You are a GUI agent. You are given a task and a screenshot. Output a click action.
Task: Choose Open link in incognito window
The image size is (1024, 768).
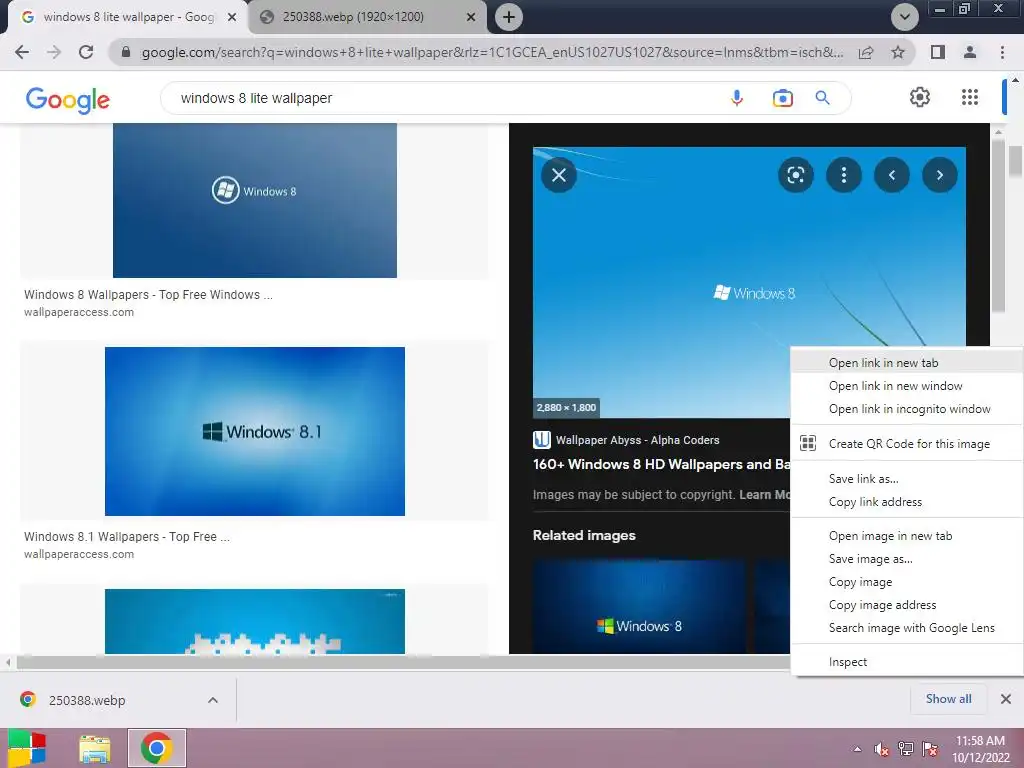point(906,409)
